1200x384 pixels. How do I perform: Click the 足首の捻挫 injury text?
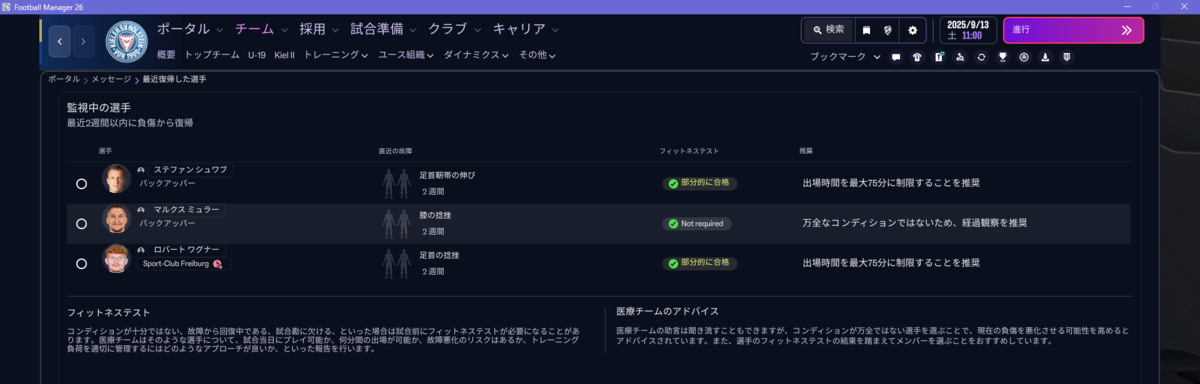pos(440,256)
